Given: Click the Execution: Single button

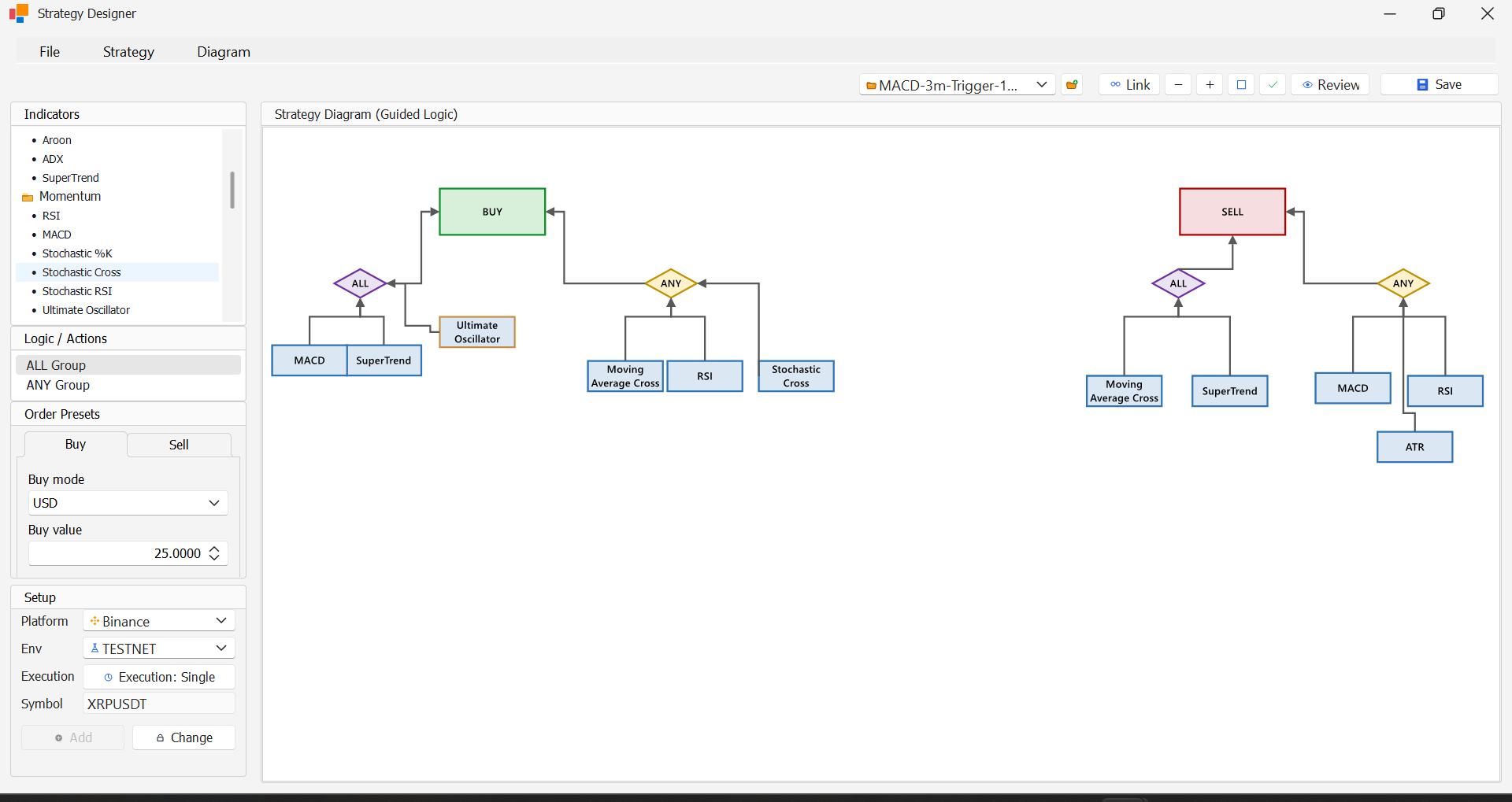Looking at the screenshot, I should click(159, 677).
